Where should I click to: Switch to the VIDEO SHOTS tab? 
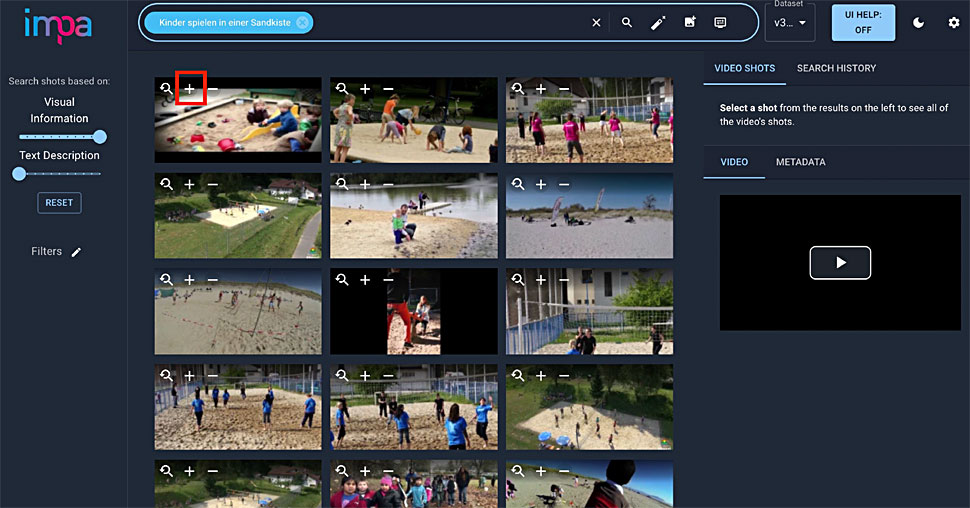[x=745, y=68]
